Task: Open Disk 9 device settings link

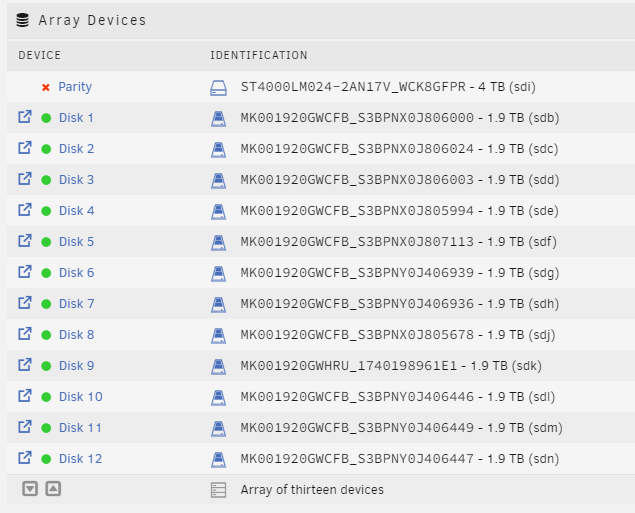Action: [x=77, y=366]
